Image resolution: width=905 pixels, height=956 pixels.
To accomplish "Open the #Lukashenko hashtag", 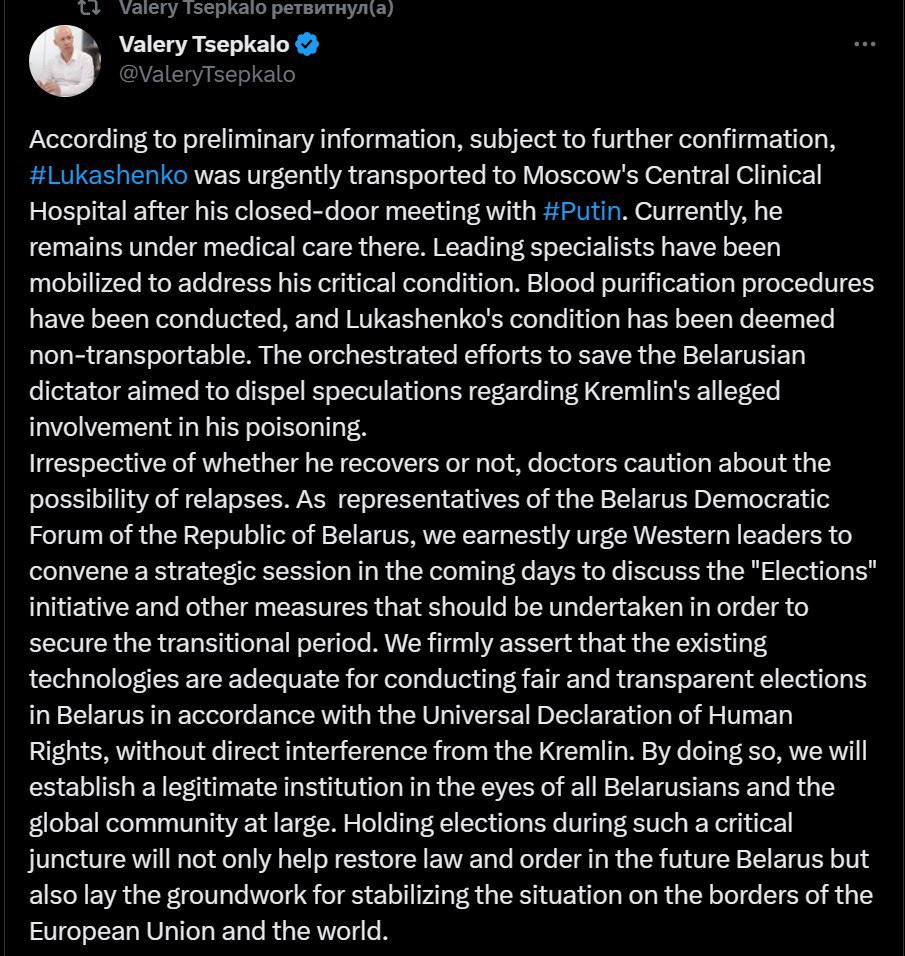I will [x=108, y=175].
